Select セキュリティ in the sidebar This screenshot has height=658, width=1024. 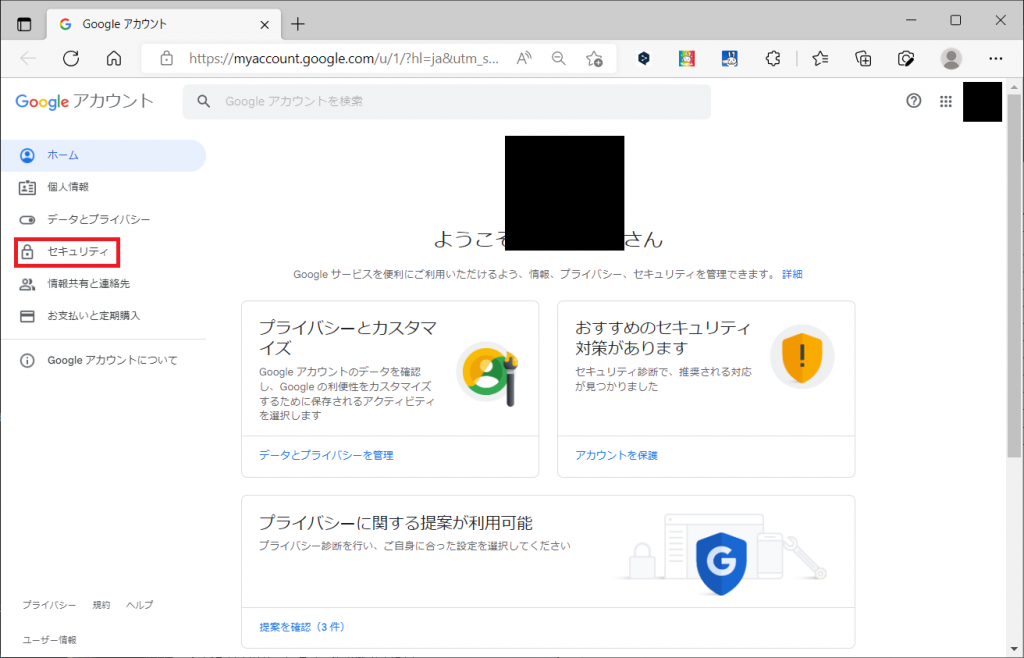tap(66, 251)
